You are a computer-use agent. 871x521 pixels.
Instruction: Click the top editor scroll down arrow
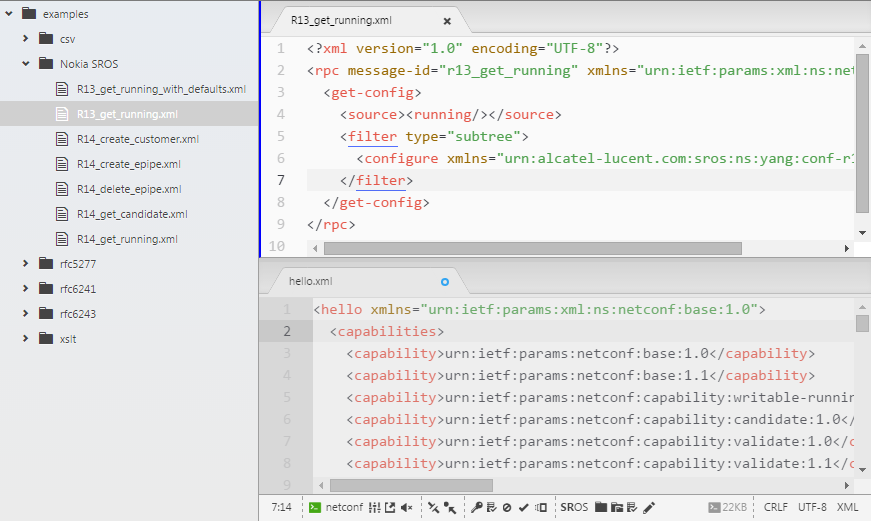pos(862,233)
